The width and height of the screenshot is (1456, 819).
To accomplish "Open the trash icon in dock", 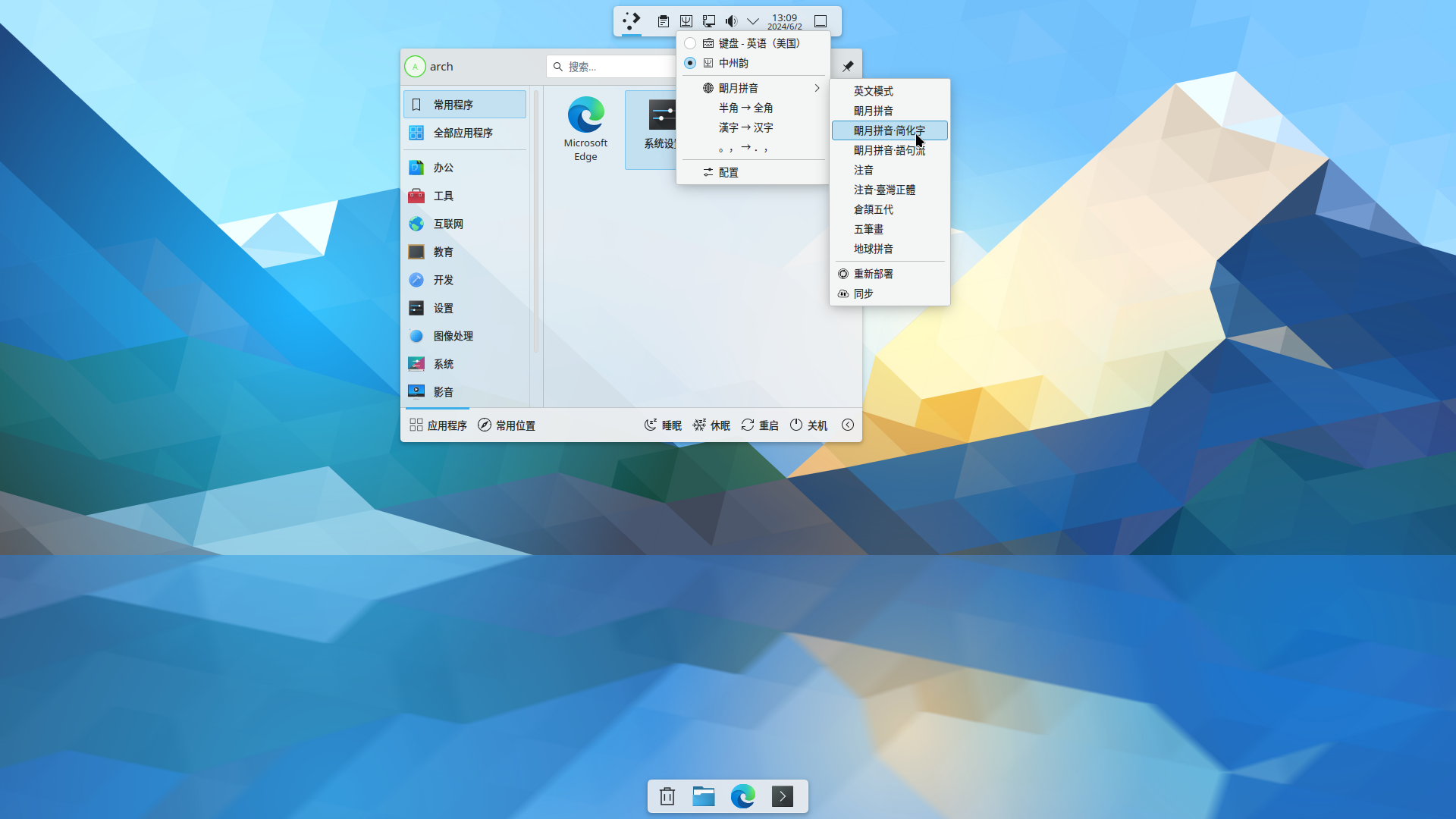I will click(x=667, y=796).
